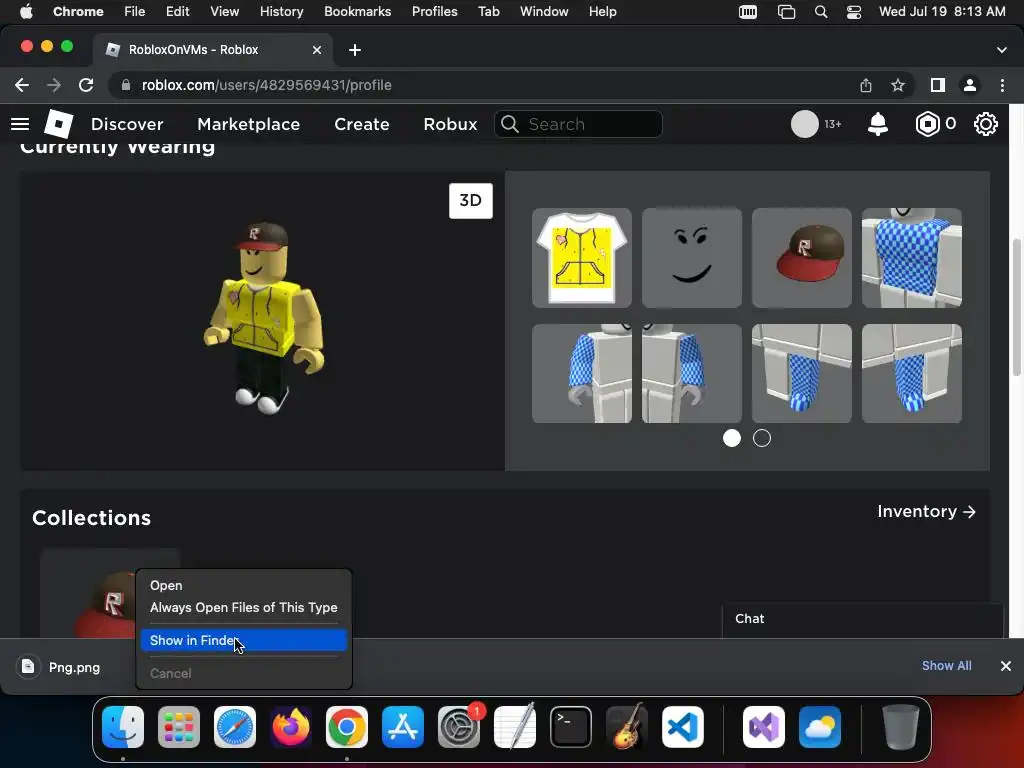Open Inventory link in Collections
Image resolution: width=1024 pixels, height=768 pixels.
coord(927,511)
